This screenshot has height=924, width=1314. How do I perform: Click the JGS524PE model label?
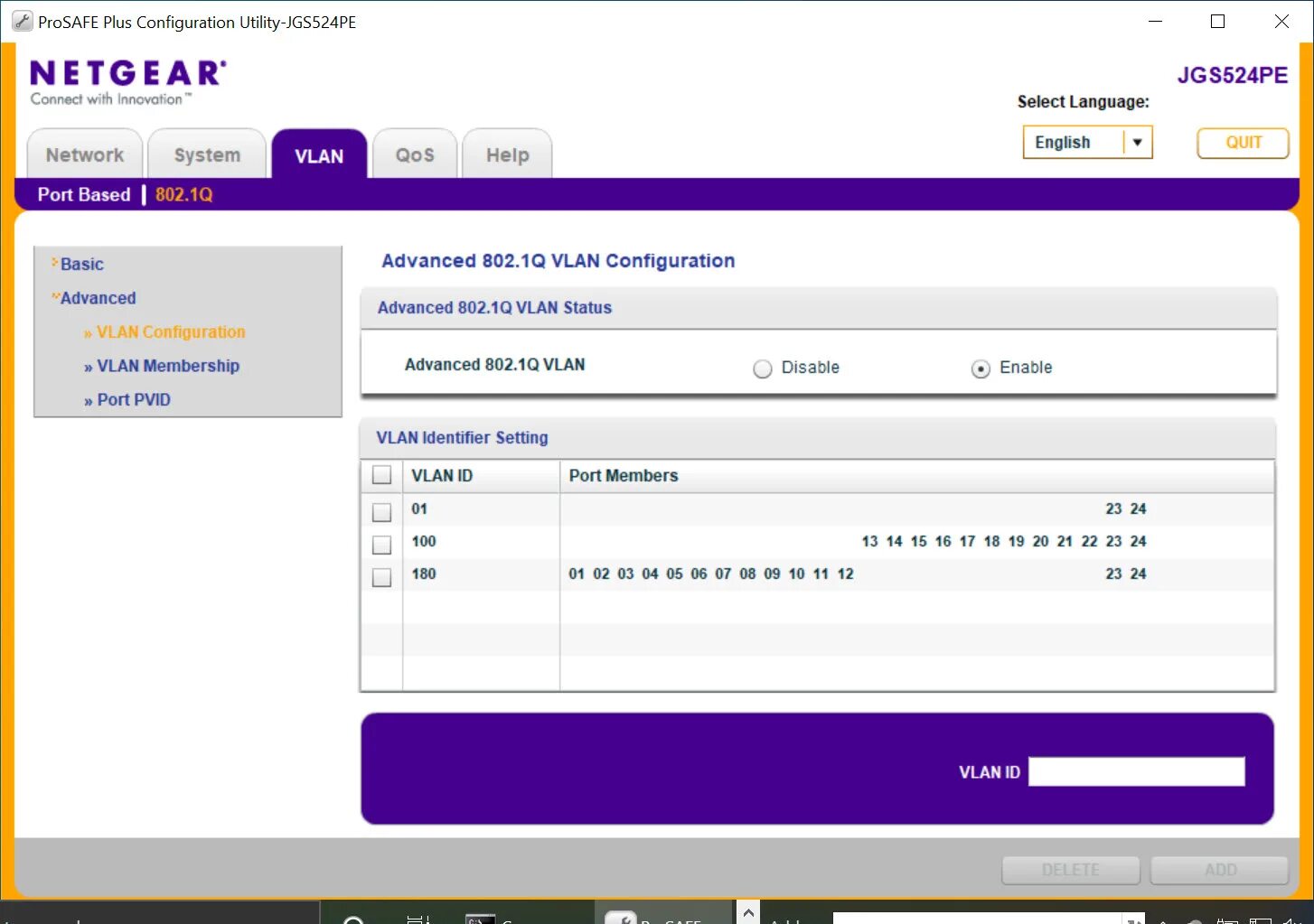(x=1233, y=75)
